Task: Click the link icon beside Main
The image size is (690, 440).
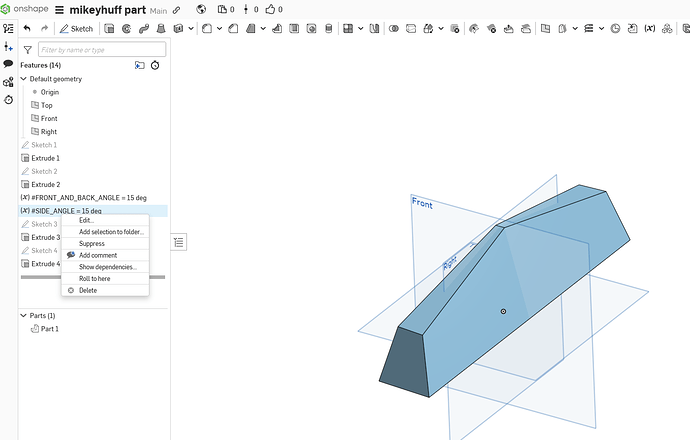Action: pos(176,10)
